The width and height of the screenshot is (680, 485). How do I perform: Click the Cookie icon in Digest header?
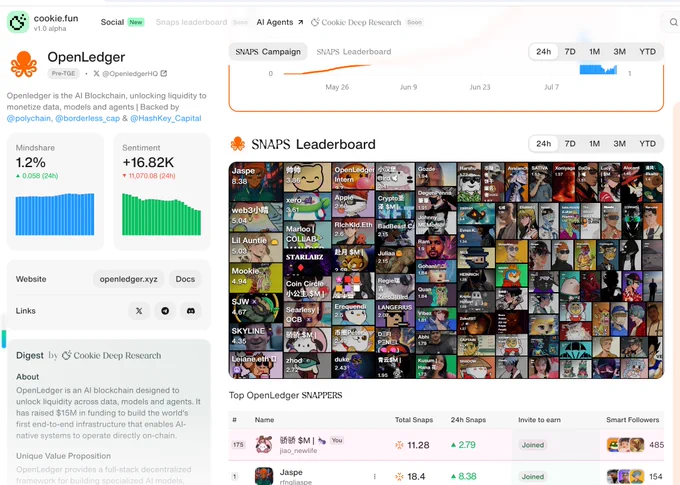pyautogui.click(x=66, y=355)
